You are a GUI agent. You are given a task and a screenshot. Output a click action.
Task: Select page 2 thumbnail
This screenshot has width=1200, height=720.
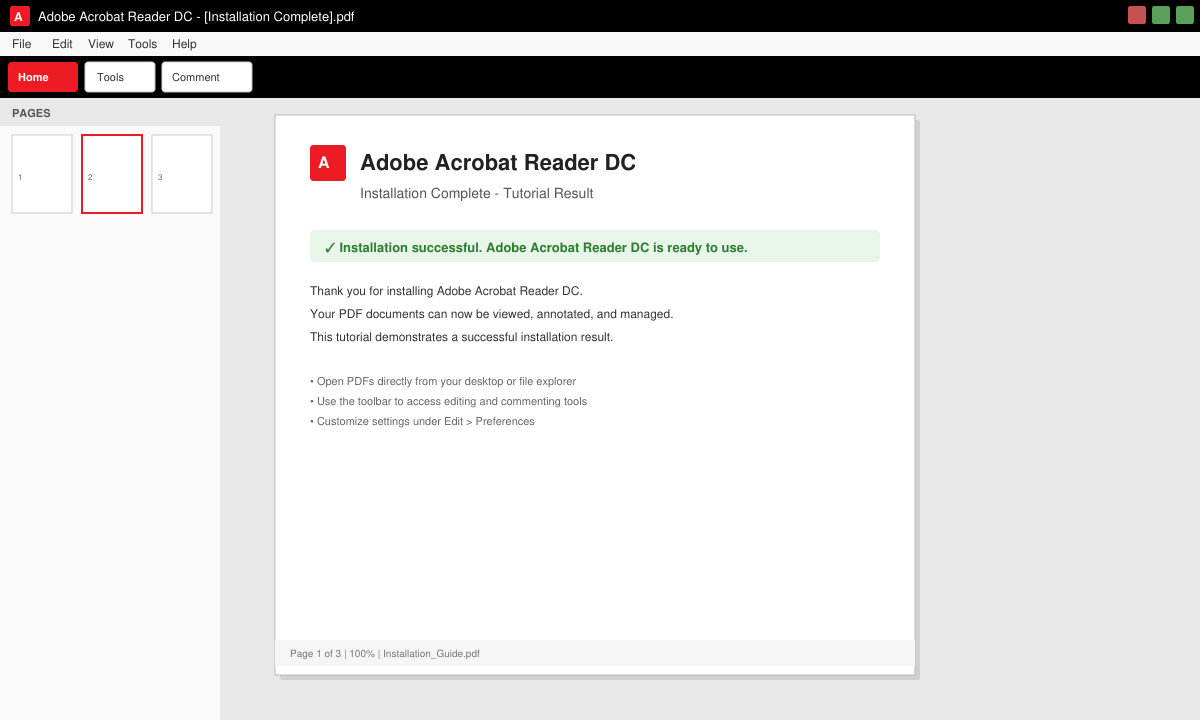pos(112,174)
